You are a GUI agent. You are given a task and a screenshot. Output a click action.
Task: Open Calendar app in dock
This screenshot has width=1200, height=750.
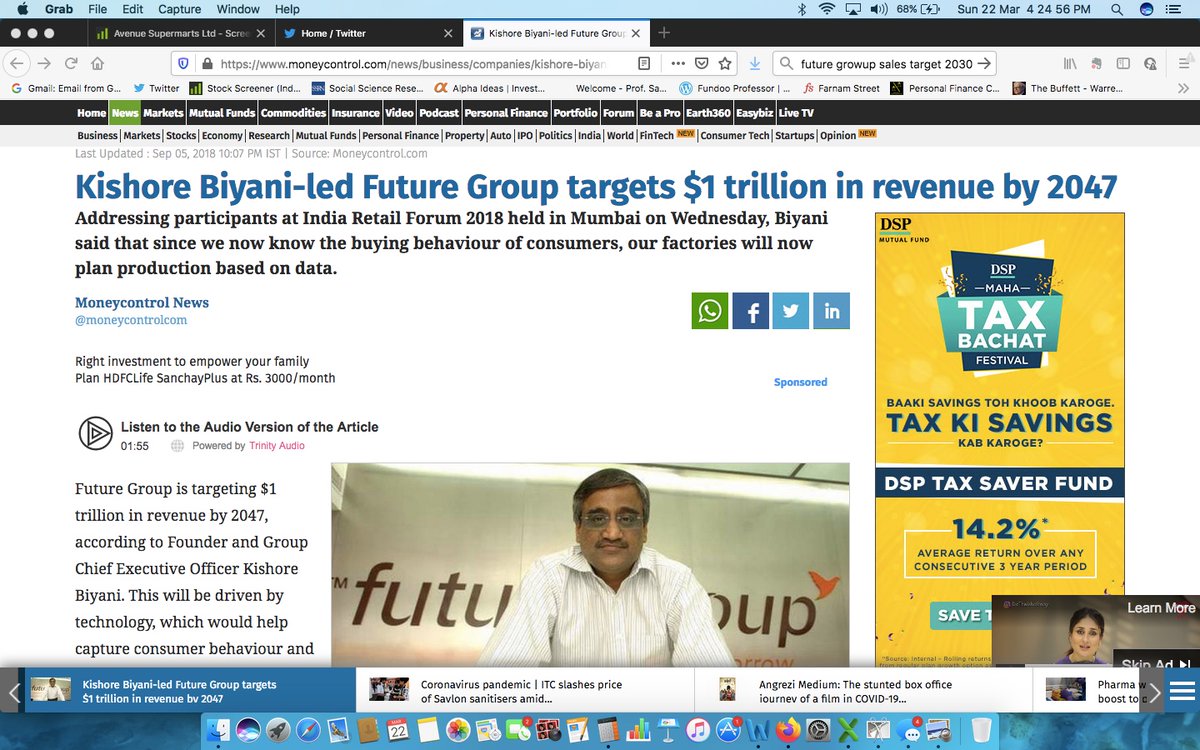(x=398, y=728)
